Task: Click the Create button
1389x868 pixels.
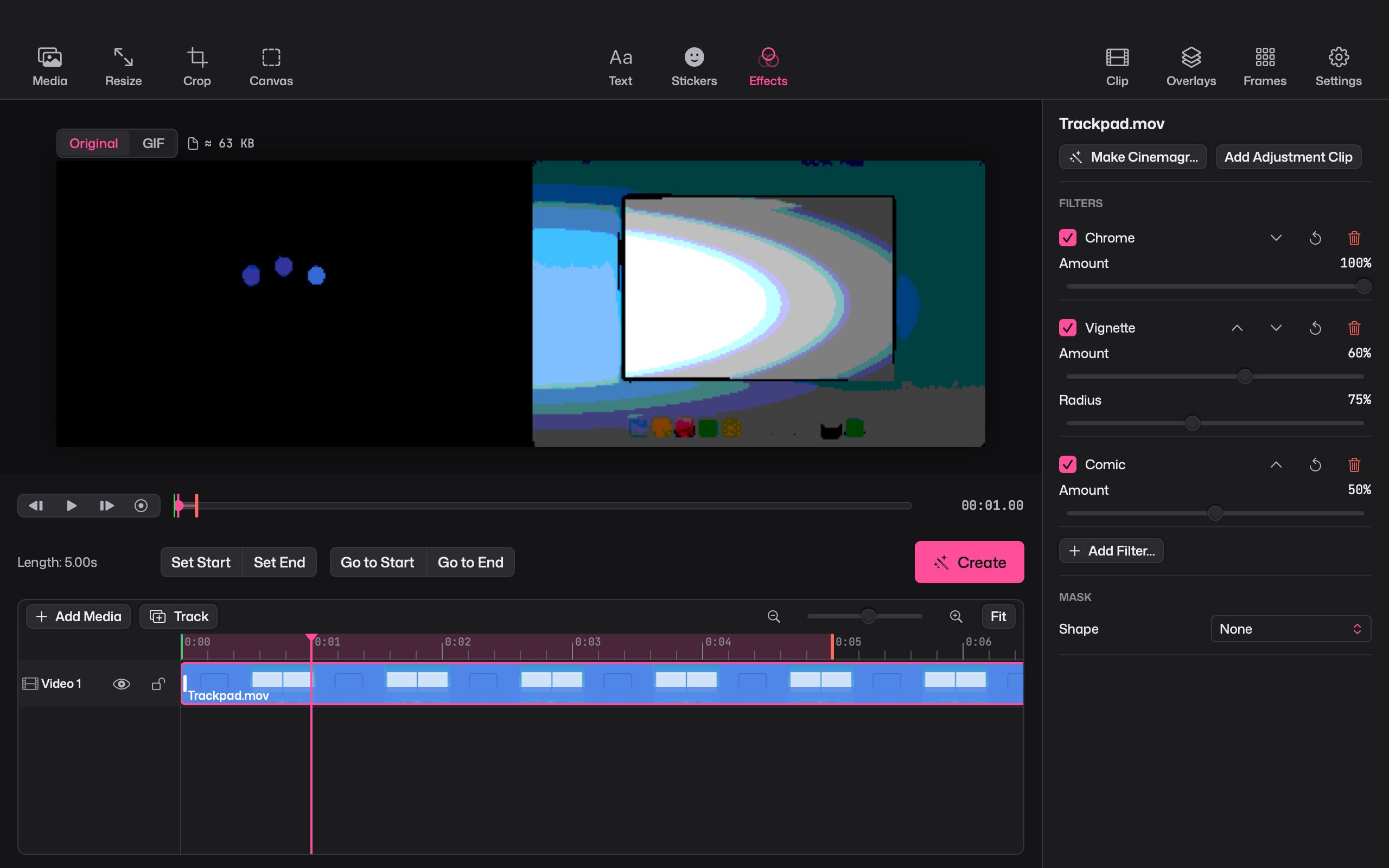Action: click(969, 562)
